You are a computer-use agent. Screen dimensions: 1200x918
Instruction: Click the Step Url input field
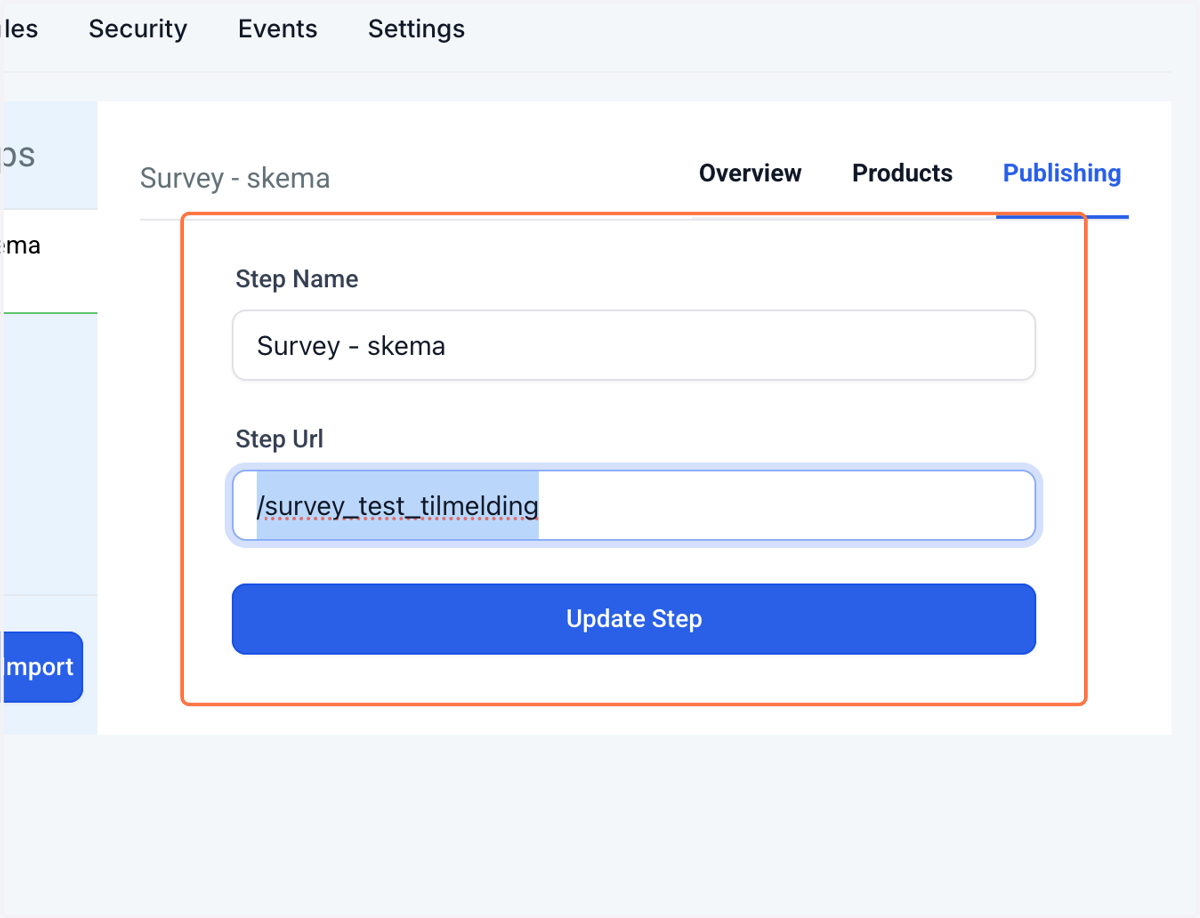coord(634,506)
